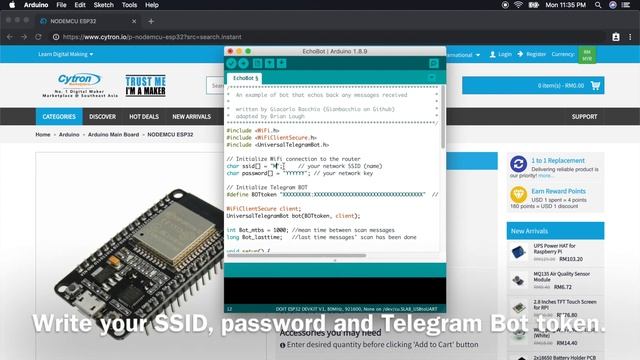Click the screen recording indicator icon

(505, 5)
